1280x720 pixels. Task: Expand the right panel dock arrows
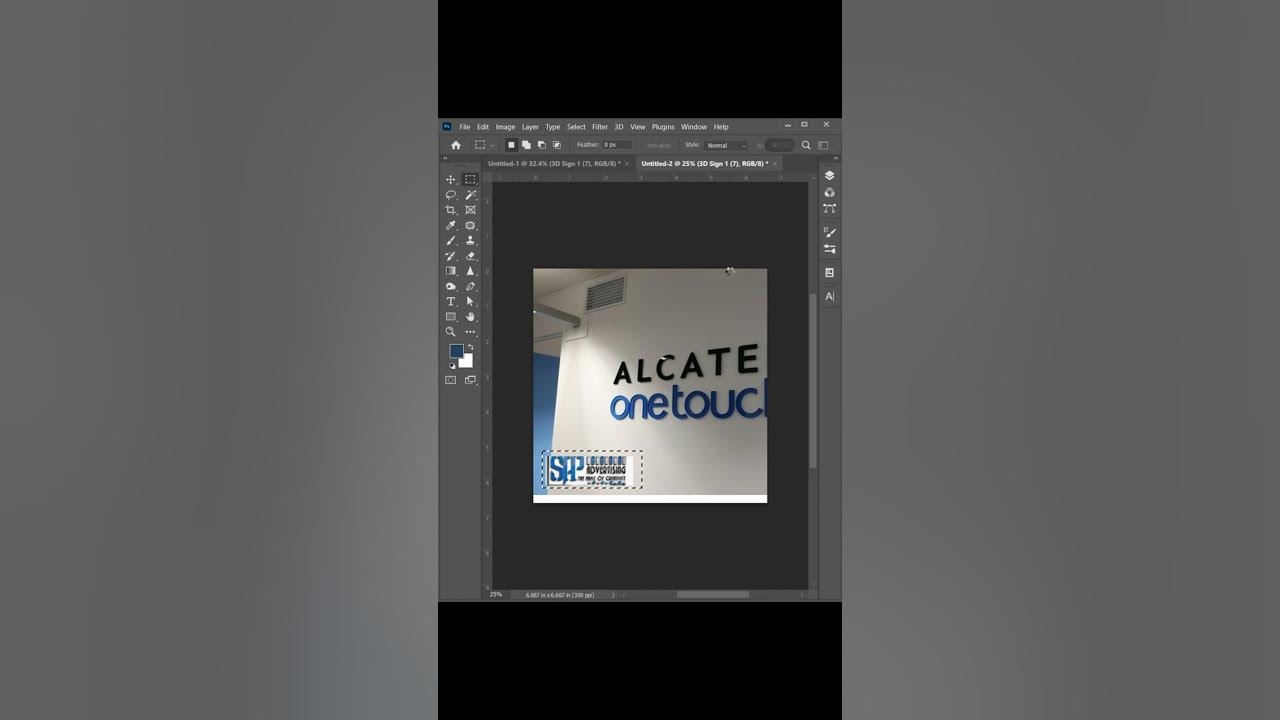[x=836, y=158]
